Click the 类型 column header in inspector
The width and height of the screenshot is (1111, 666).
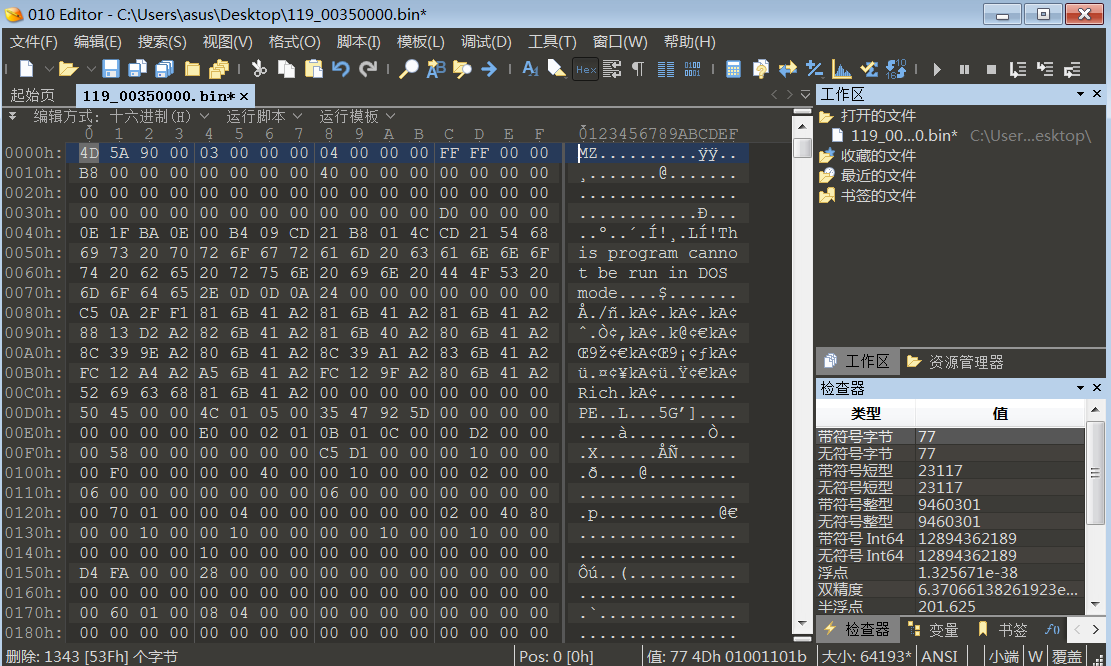pyautogui.click(x=865, y=413)
